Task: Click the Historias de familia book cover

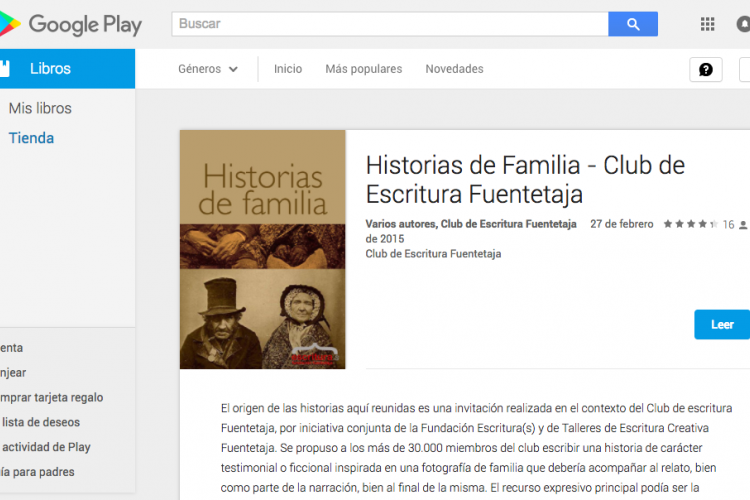Action: (262, 249)
